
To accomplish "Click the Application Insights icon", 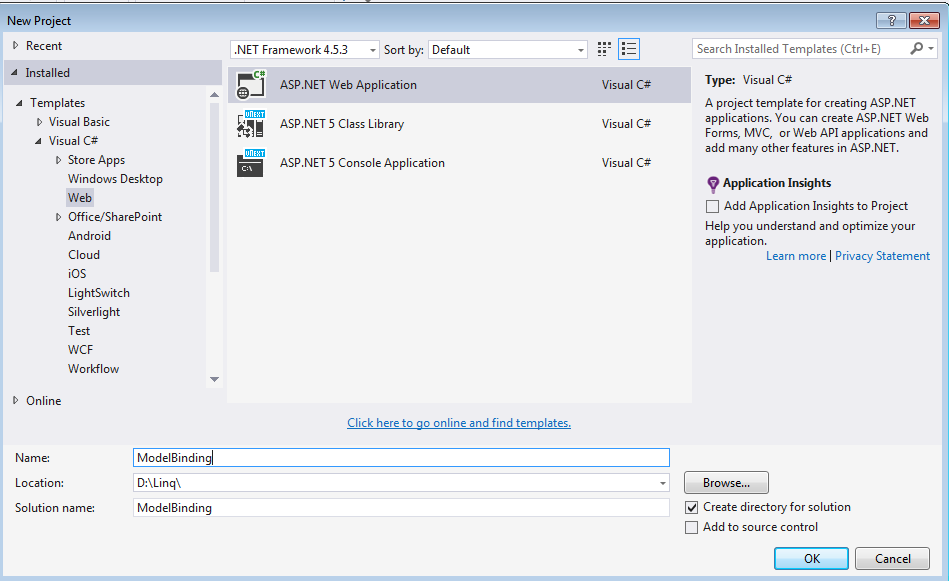I will [712, 183].
